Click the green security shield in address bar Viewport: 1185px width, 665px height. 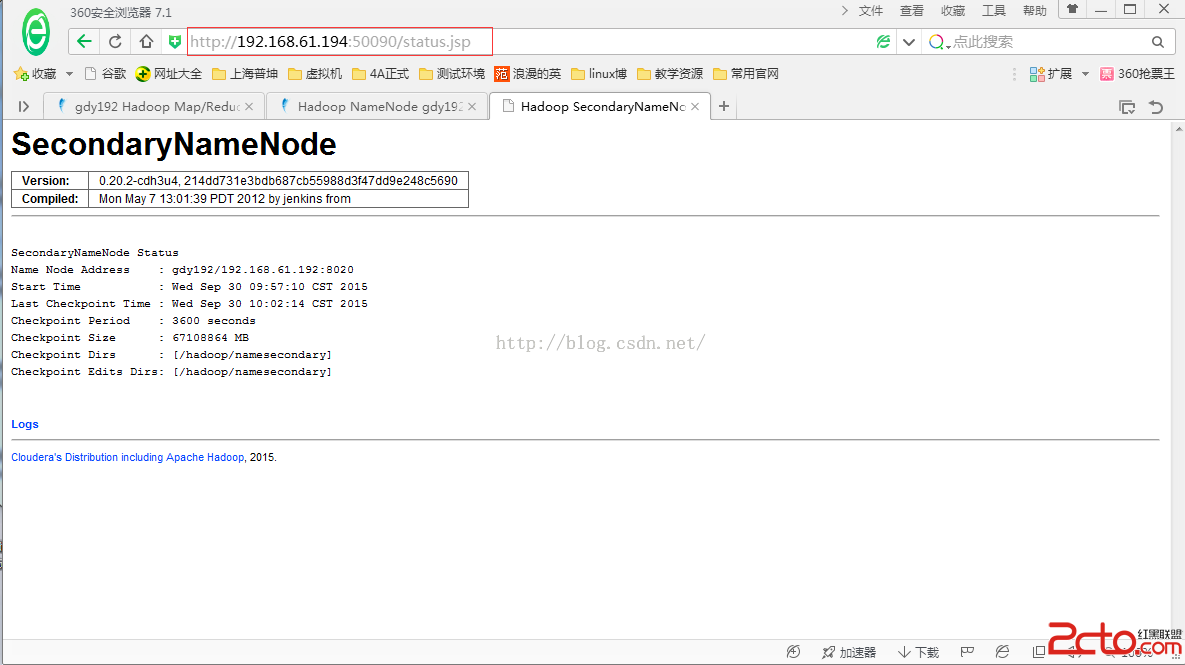tap(175, 42)
